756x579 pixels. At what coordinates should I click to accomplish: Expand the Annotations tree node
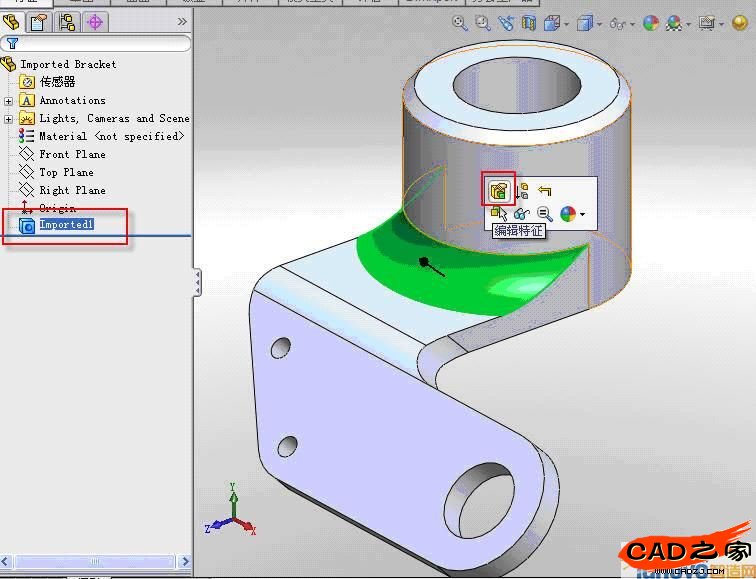pyautogui.click(x=9, y=101)
